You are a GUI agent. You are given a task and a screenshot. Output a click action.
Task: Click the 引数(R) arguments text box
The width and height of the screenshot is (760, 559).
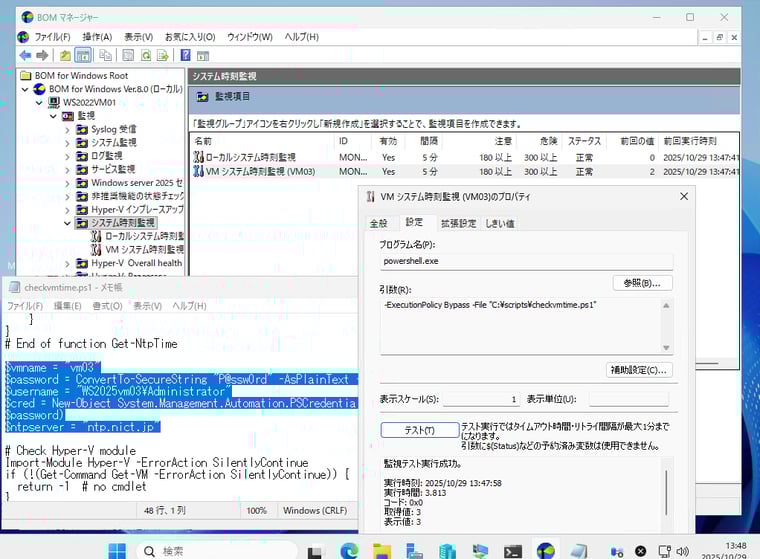click(521, 326)
